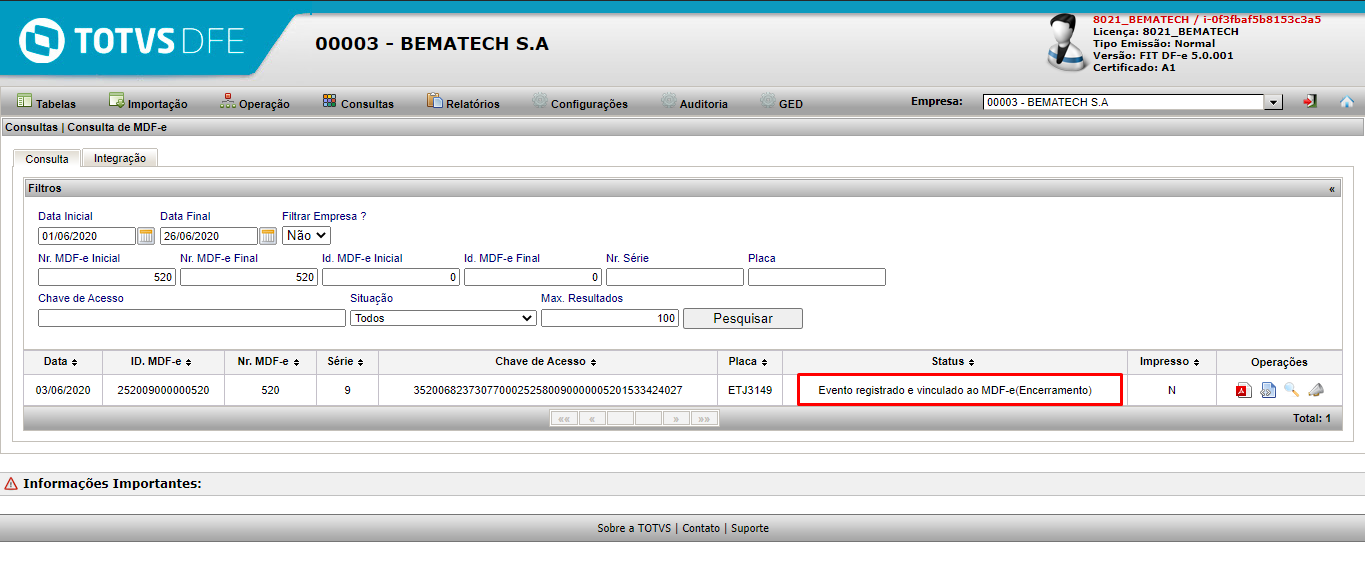The width and height of the screenshot is (1365, 561).
Task: Click the access key 35200682373077000252580090000005201533424027
Action: (x=548, y=390)
